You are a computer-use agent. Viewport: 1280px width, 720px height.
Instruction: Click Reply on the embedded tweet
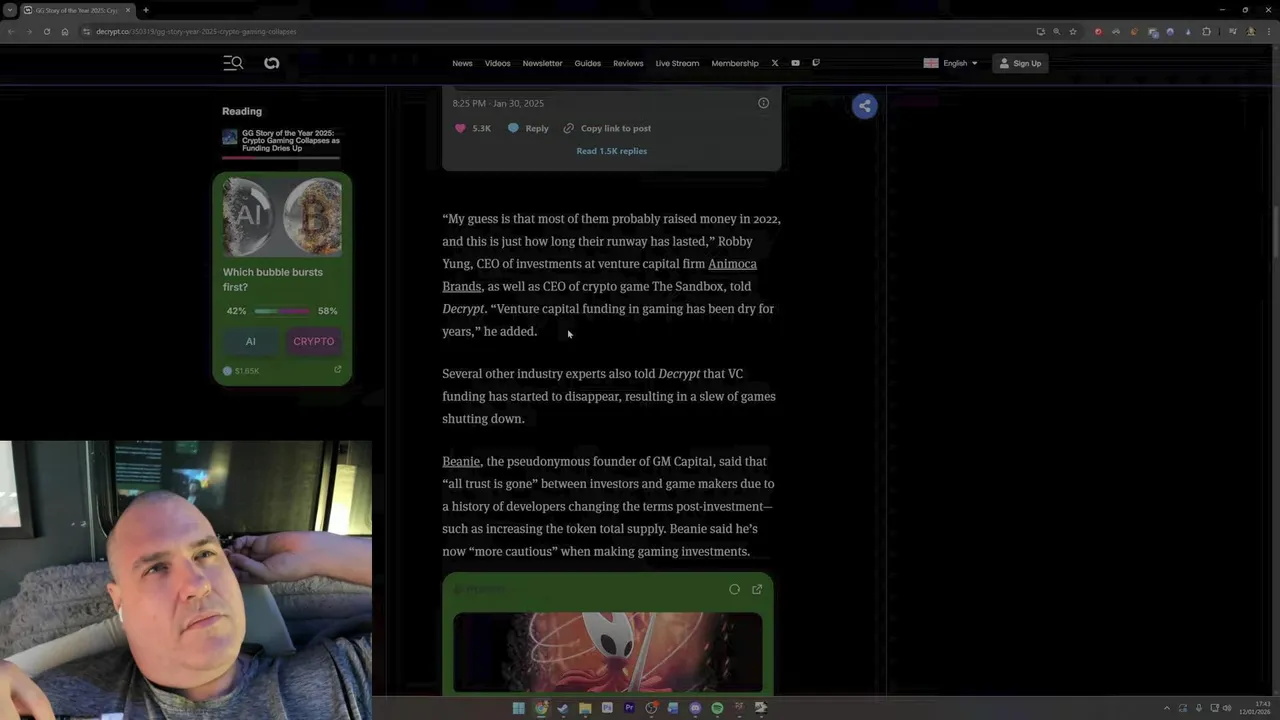pyautogui.click(x=528, y=128)
